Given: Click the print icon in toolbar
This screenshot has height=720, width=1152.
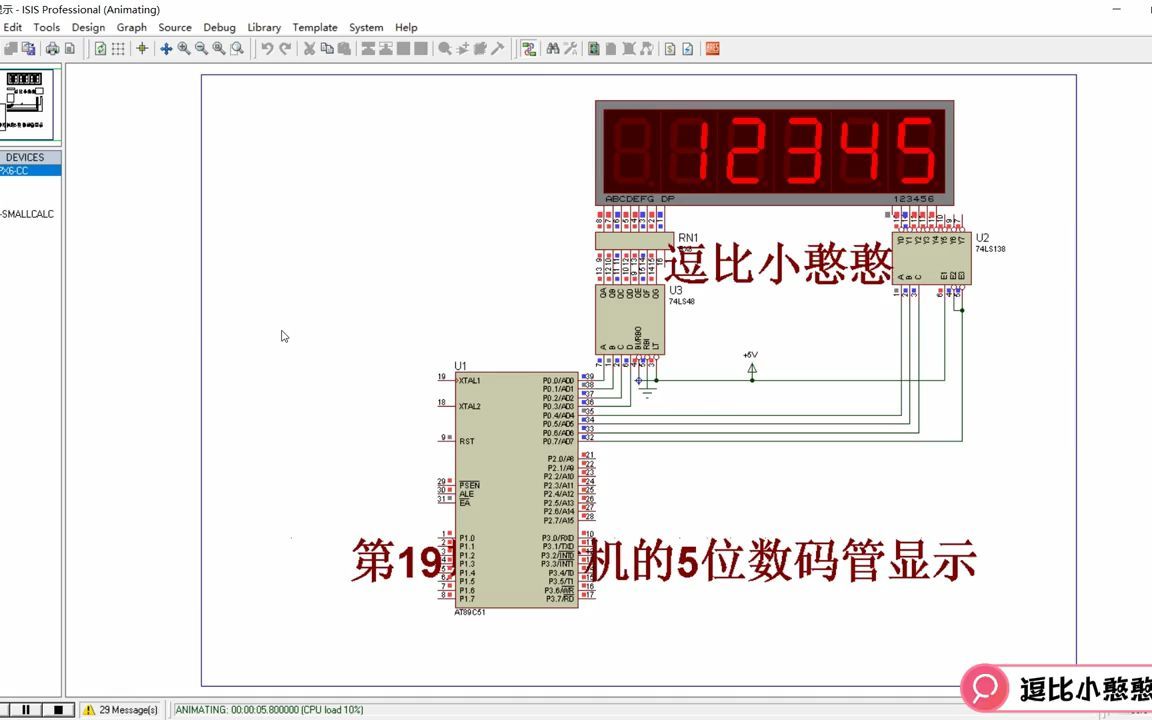Looking at the screenshot, I should pyautogui.click(x=52, y=48).
